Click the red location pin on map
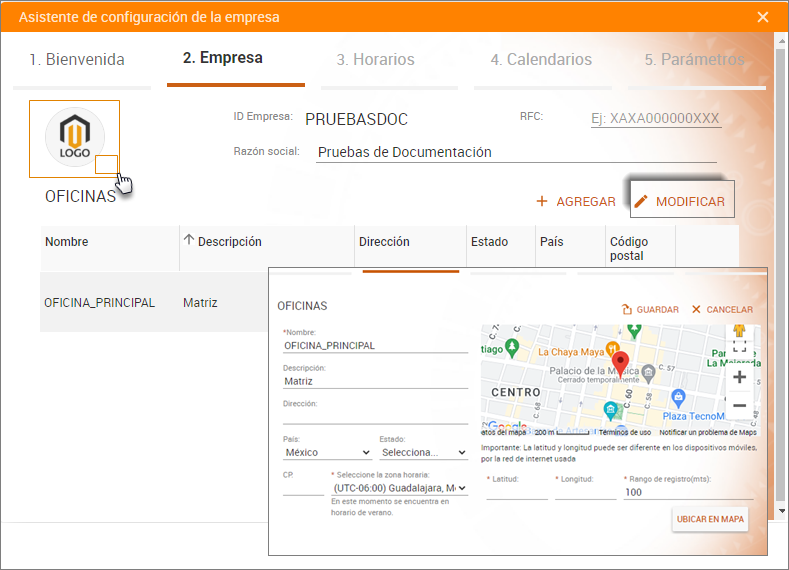This screenshot has height=570, width=789. (620, 363)
